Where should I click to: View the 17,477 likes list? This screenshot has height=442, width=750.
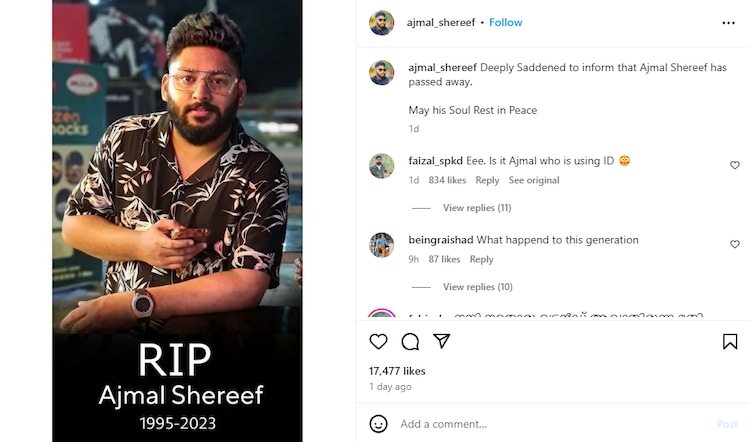[x=397, y=371]
